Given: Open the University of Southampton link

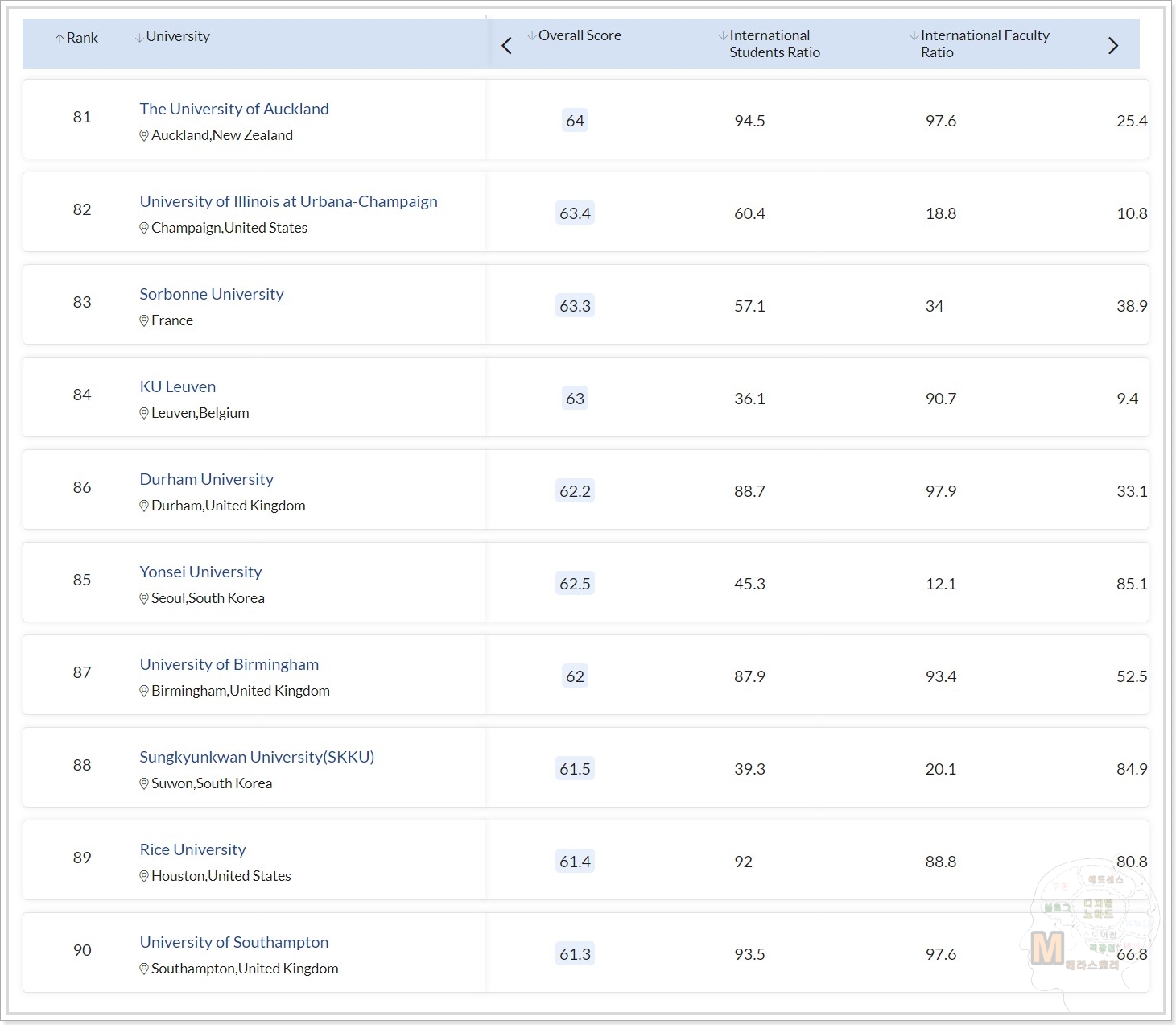Looking at the screenshot, I should pos(234,942).
